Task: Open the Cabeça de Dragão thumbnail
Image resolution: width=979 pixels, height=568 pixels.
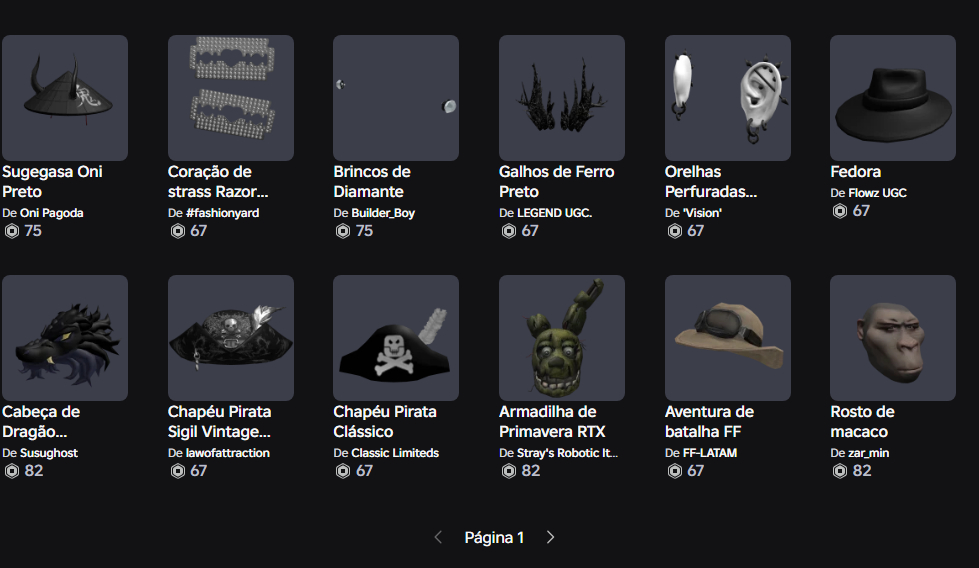Action: (65, 338)
